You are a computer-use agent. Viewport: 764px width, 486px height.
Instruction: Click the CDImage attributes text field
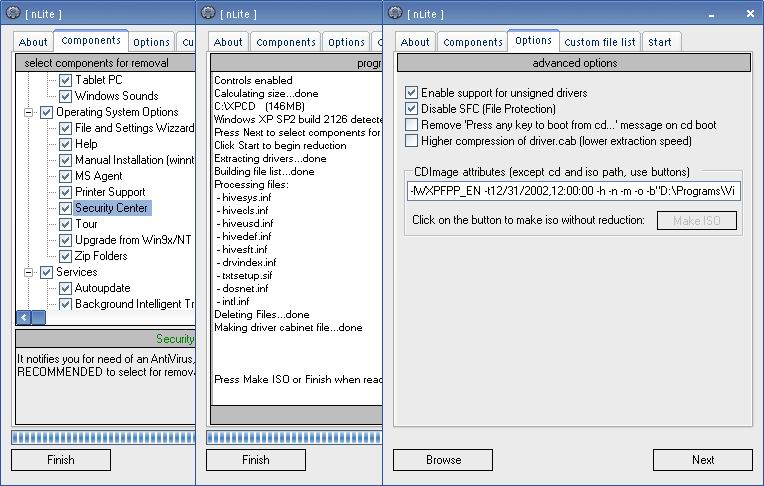(573, 191)
